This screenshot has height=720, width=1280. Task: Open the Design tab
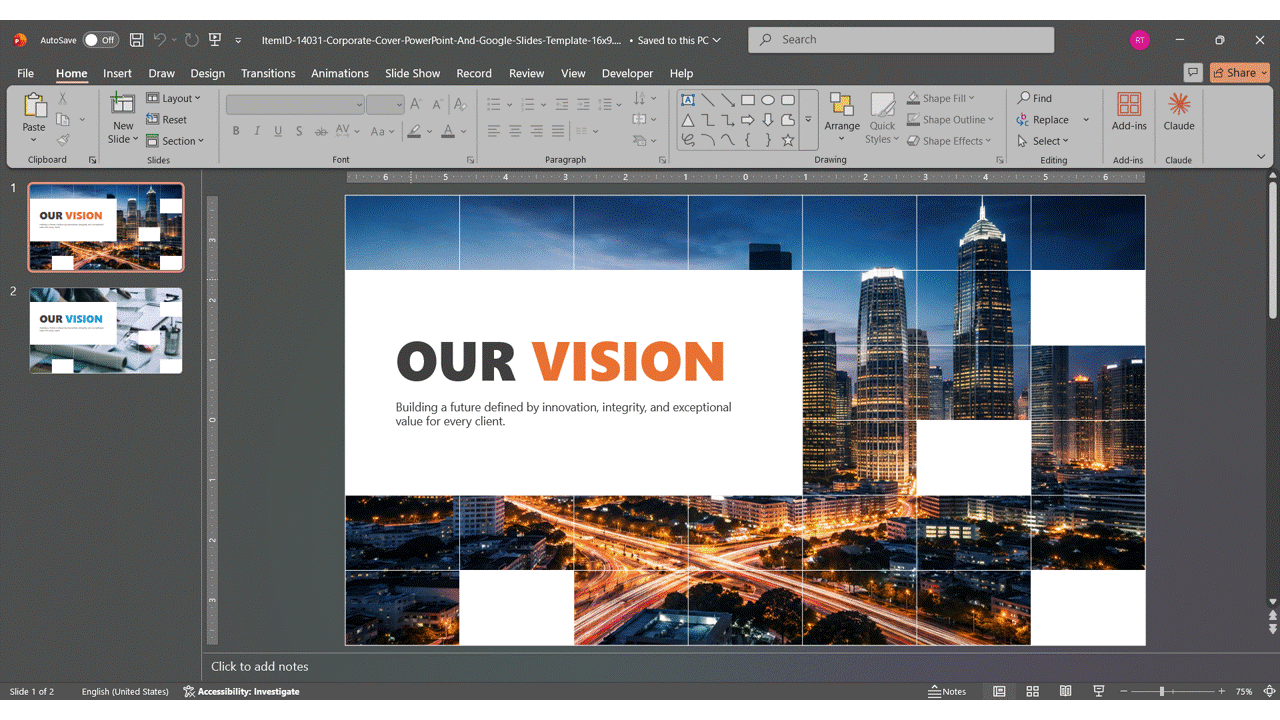(x=207, y=73)
